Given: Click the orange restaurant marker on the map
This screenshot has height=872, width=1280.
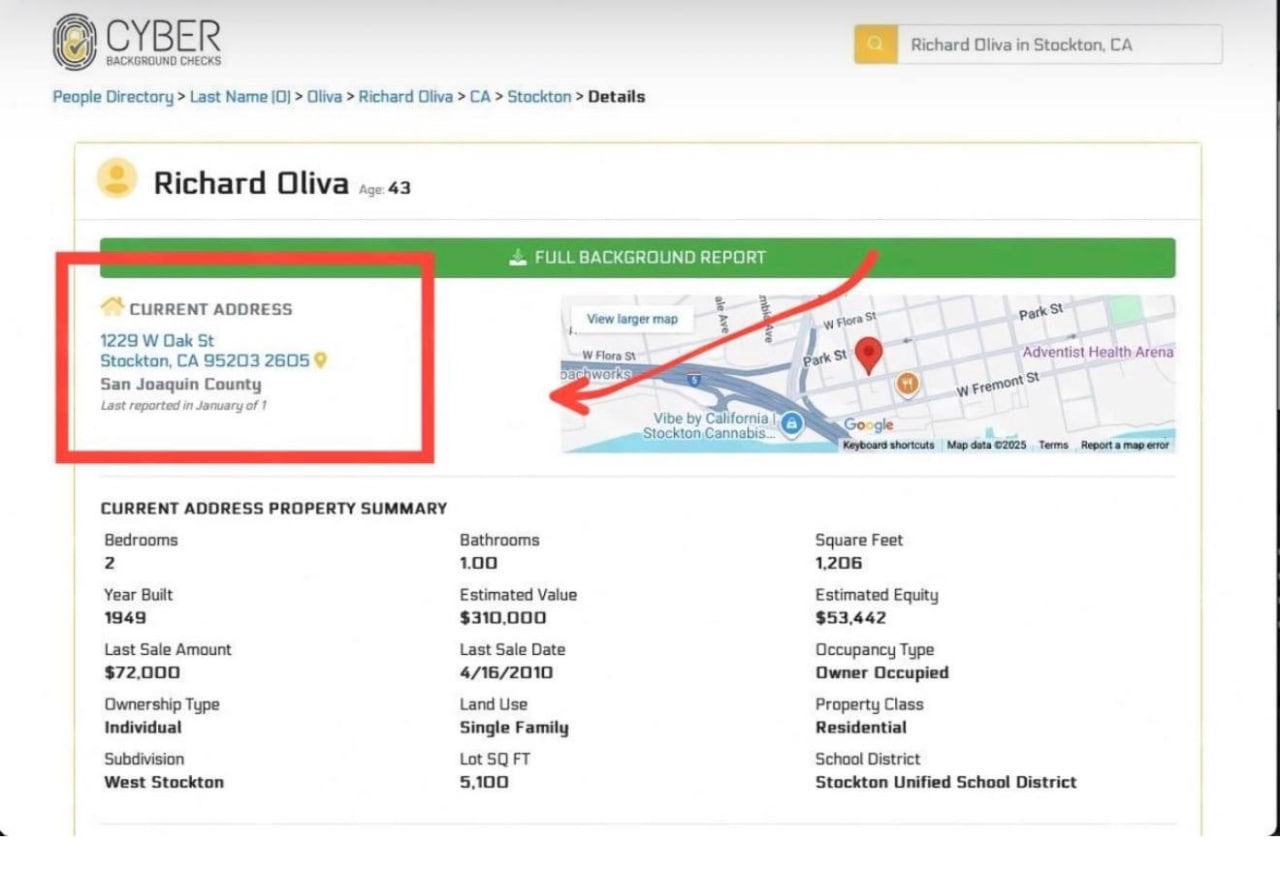Looking at the screenshot, I should point(907,384).
